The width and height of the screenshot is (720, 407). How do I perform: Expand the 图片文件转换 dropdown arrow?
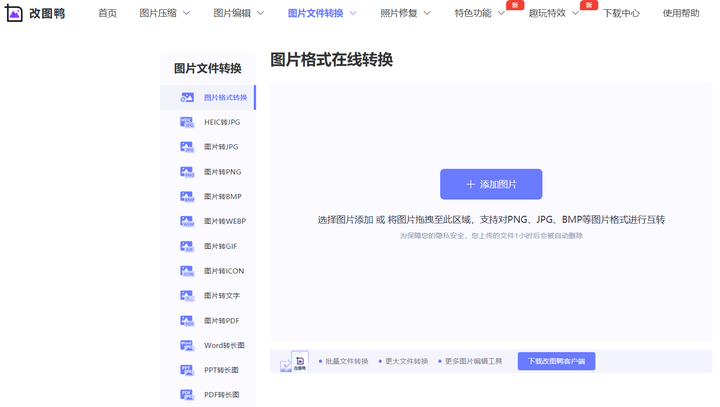coord(353,13)
